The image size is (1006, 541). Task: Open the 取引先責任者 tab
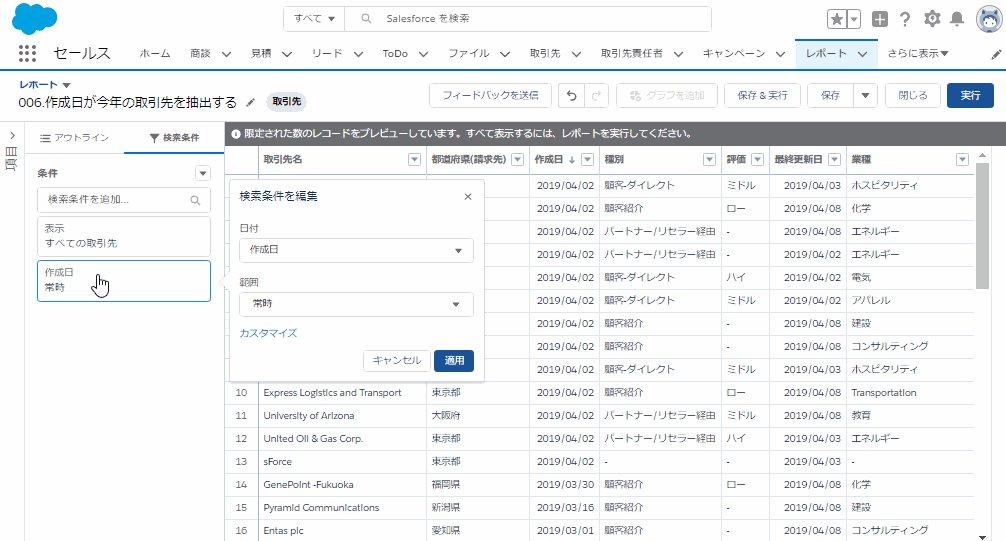[631, 53]
